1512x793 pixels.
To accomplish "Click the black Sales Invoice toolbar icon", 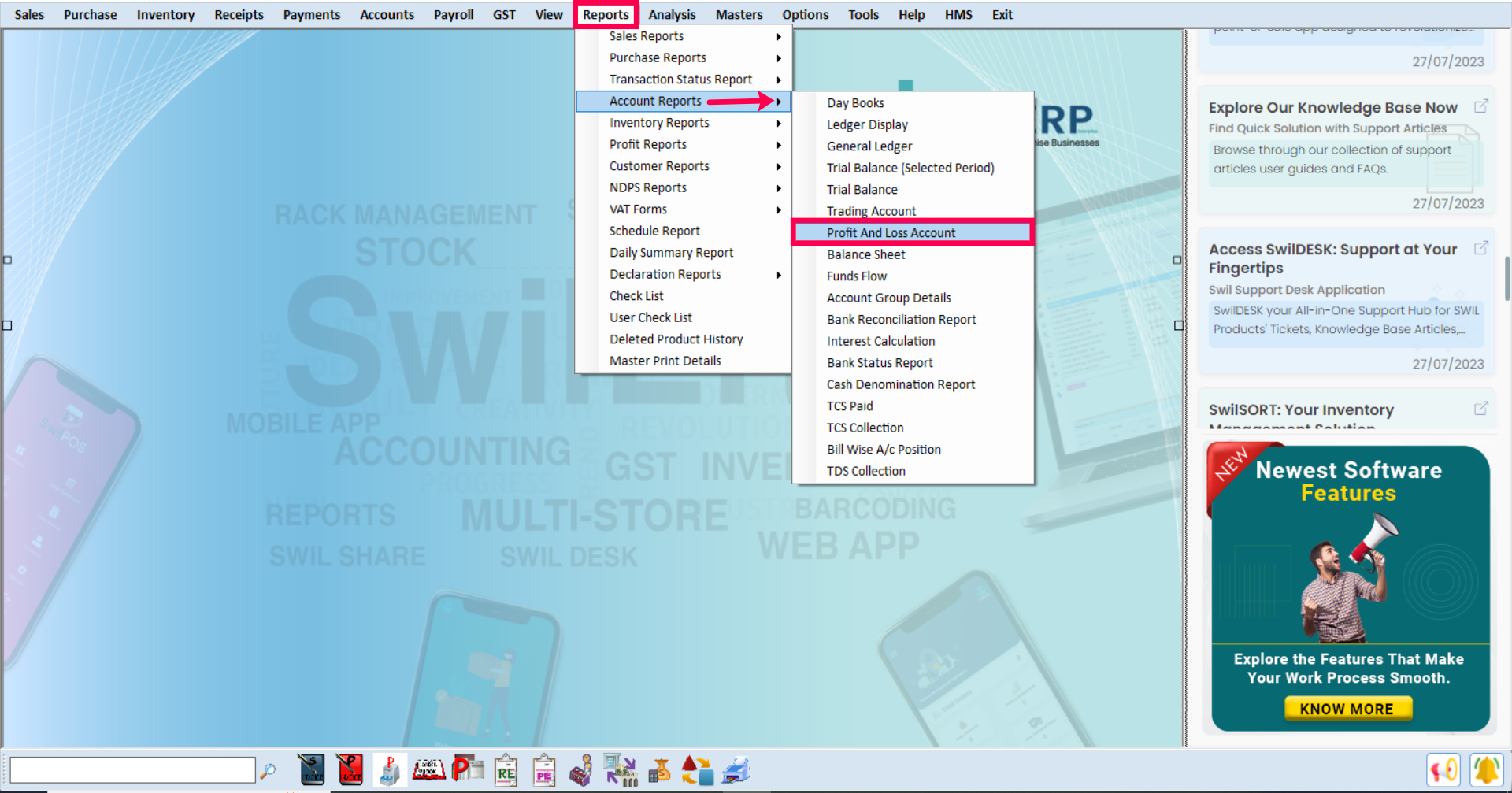I will pos(311,769).
